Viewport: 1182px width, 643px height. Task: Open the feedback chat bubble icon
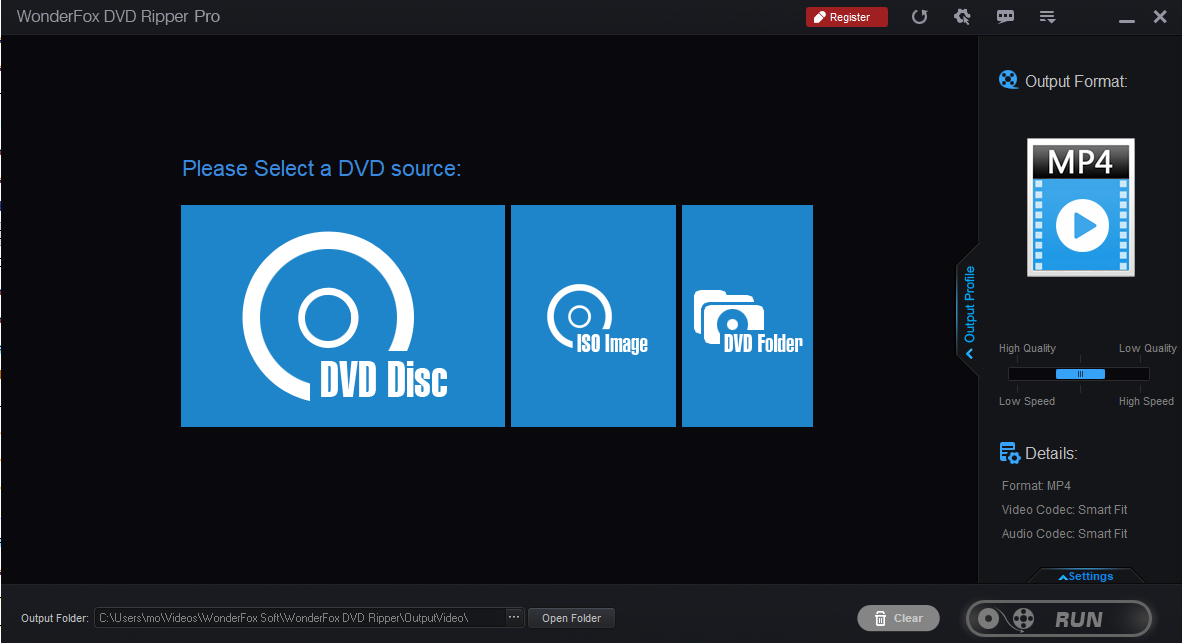point(1005,17)
